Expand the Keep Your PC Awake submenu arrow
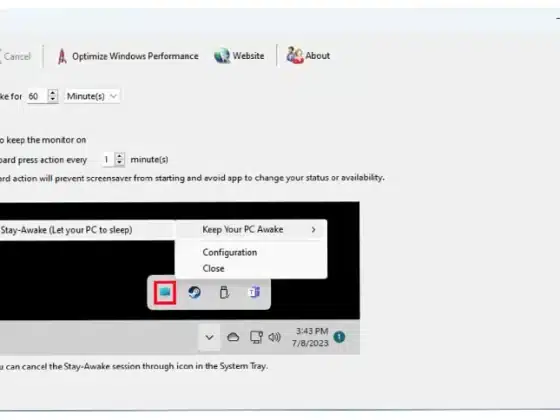 click(x=313, y=230)
